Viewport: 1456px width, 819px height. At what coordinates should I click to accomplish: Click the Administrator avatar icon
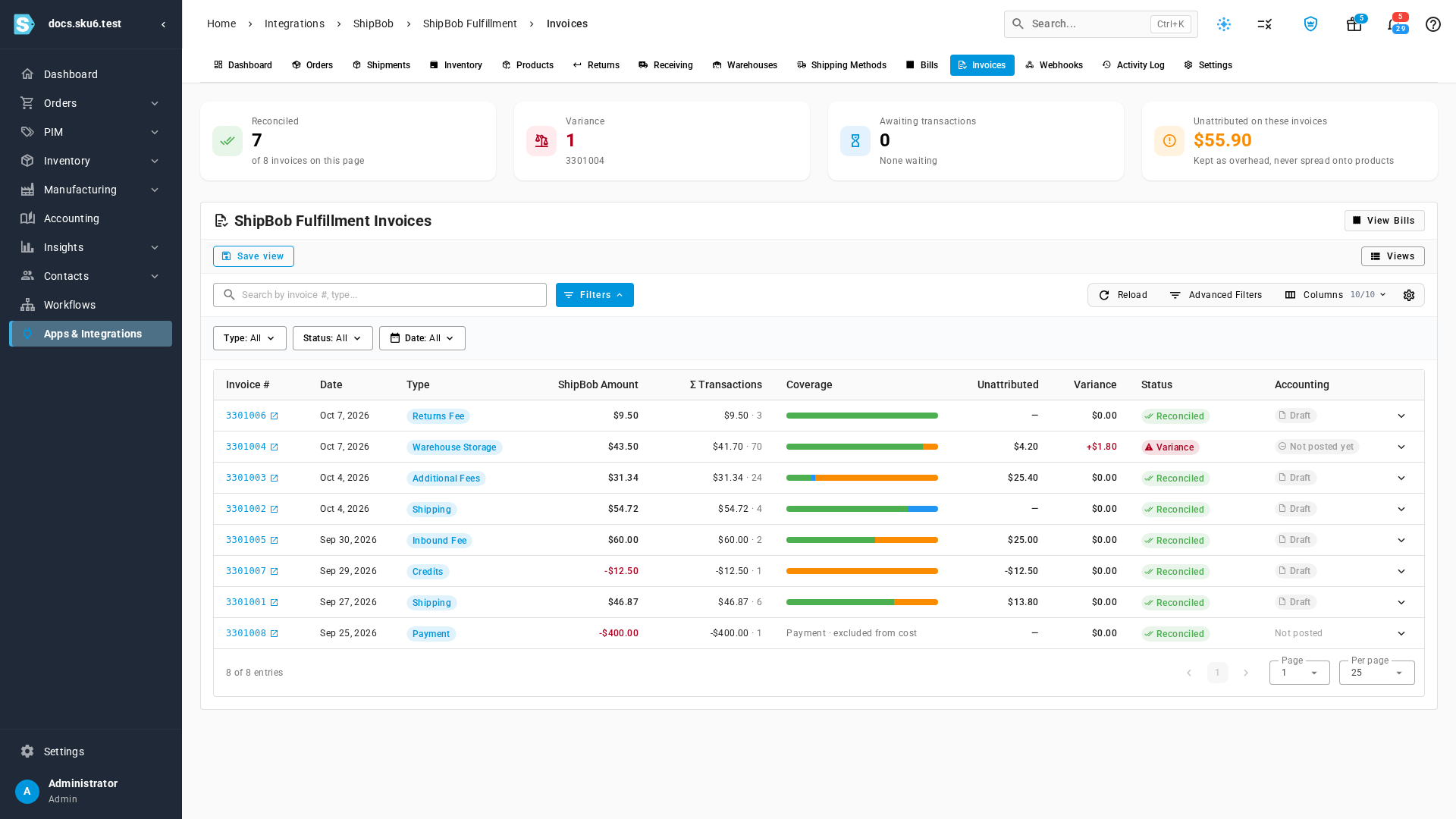pos(27,792)
